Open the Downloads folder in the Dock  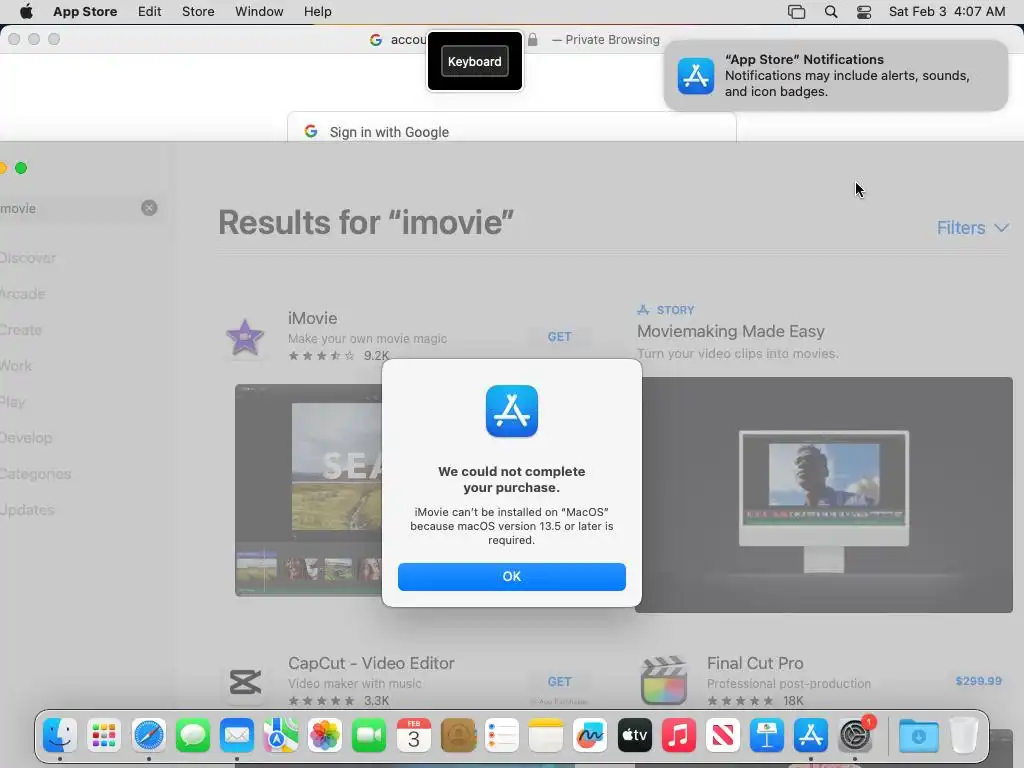tap(918, 736)
